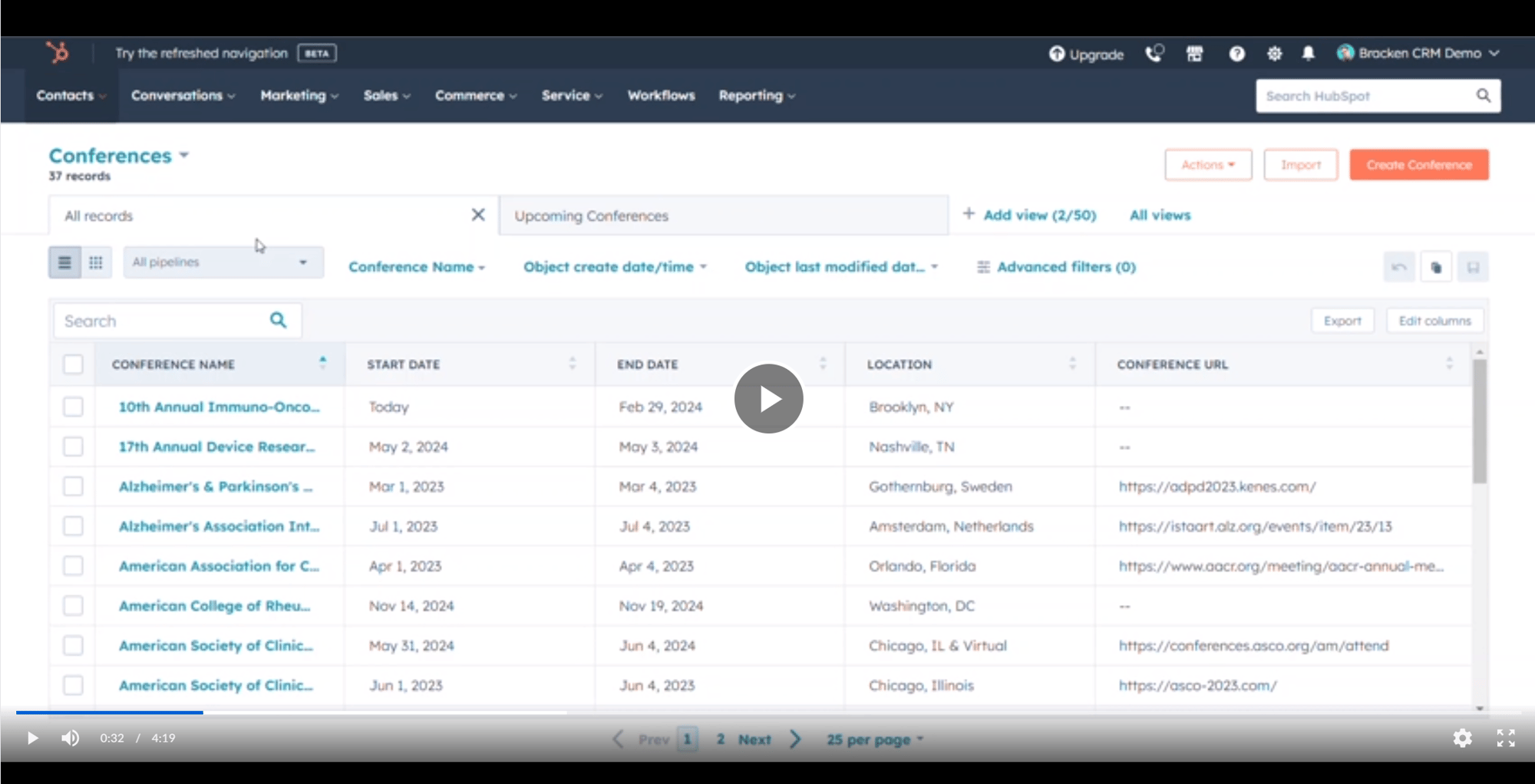The image size is (1535, 784).
Task: Sort by Start Date column arrows
Action: click(x=573, y=363)
